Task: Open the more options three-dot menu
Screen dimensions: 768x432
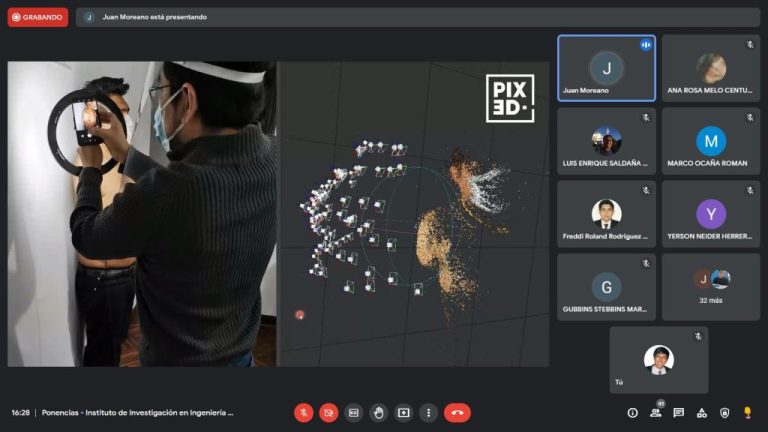Action: tap(429, 412)
